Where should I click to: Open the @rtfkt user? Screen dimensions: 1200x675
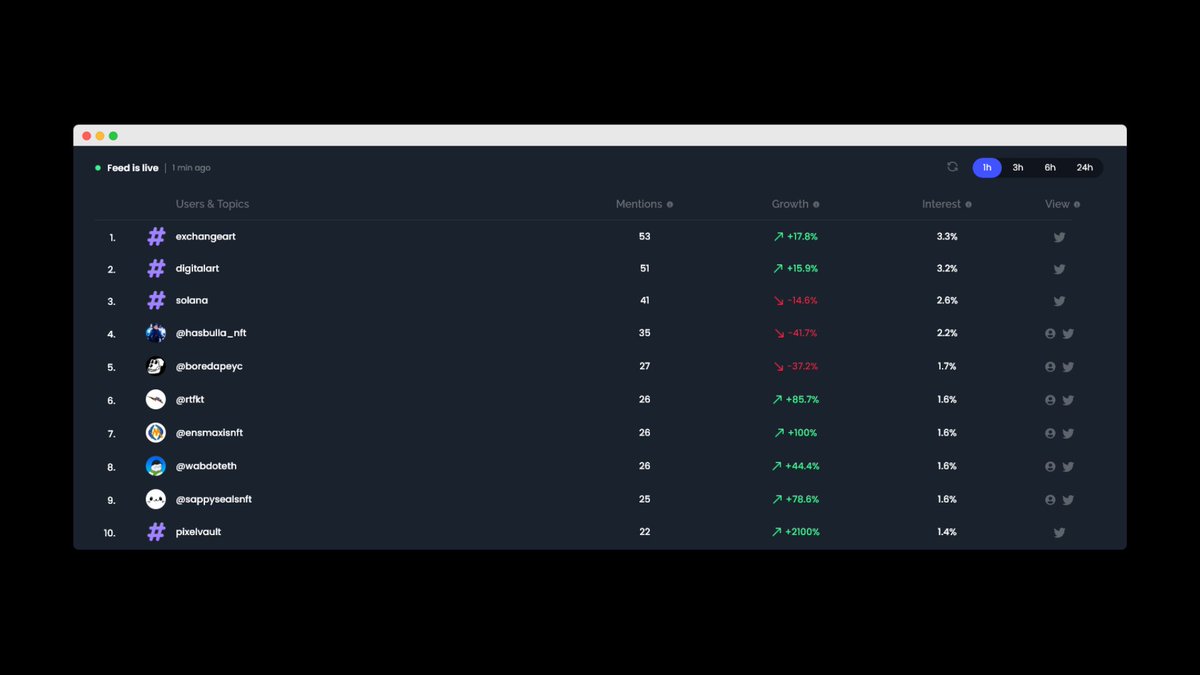[x=190, y=399]
